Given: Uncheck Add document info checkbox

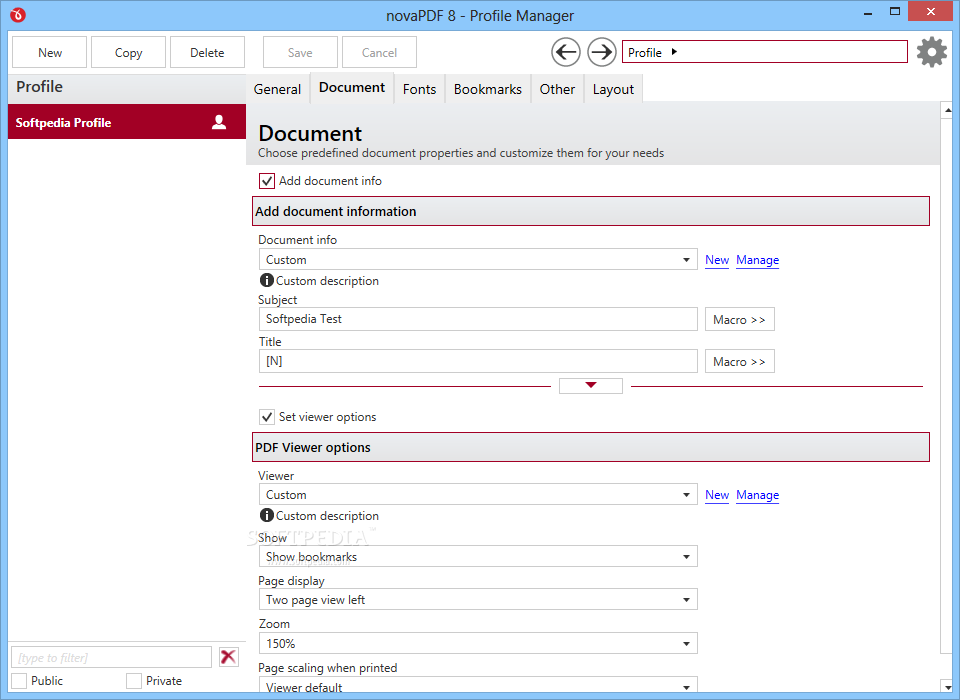Looking at the screenshot, I should [266, 181].
